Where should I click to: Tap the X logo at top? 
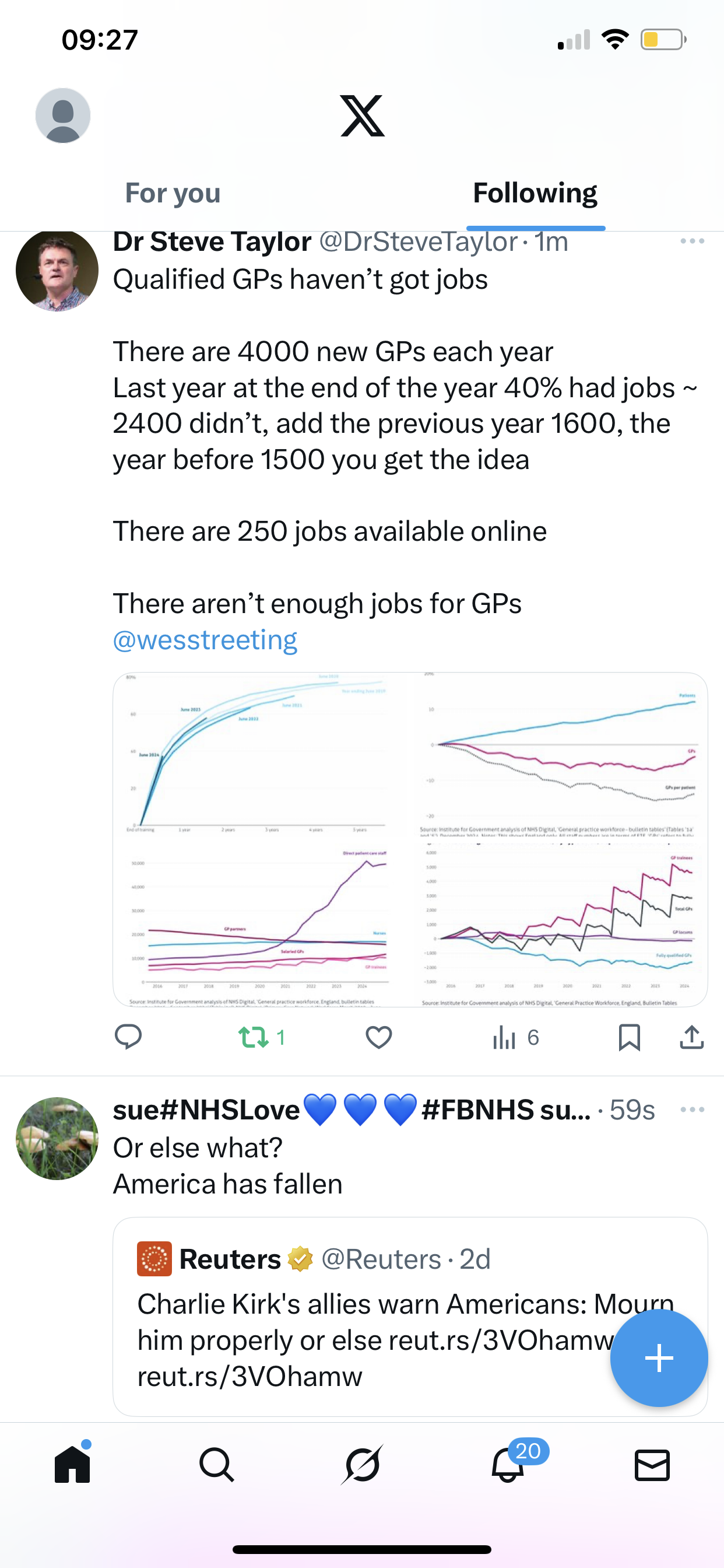(363, 115)
